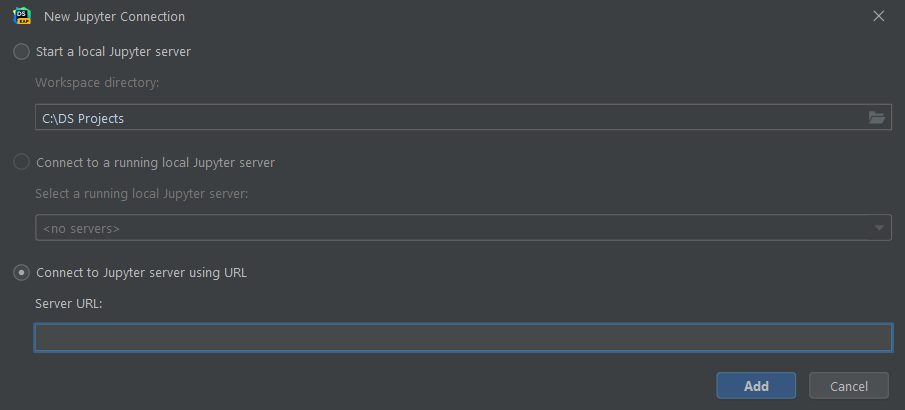Click the Server URL caption
The height and width of the screenshot is (410, 905).
point(69,303)
